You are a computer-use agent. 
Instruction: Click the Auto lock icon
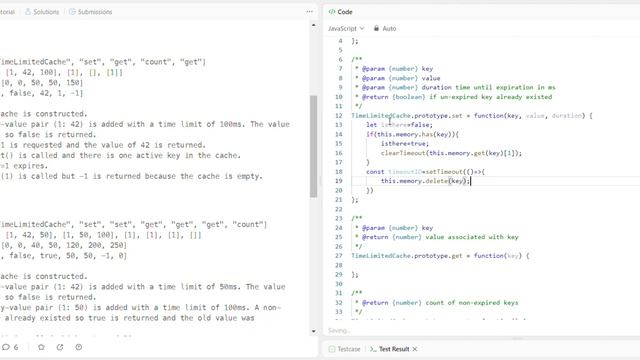(x=376, y=29)
